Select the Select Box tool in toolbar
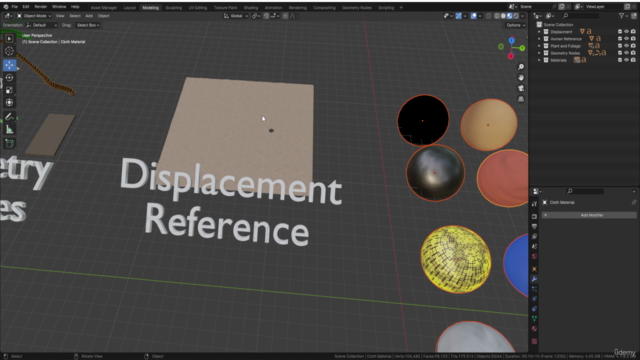640x360 pixels. (9, 39)
